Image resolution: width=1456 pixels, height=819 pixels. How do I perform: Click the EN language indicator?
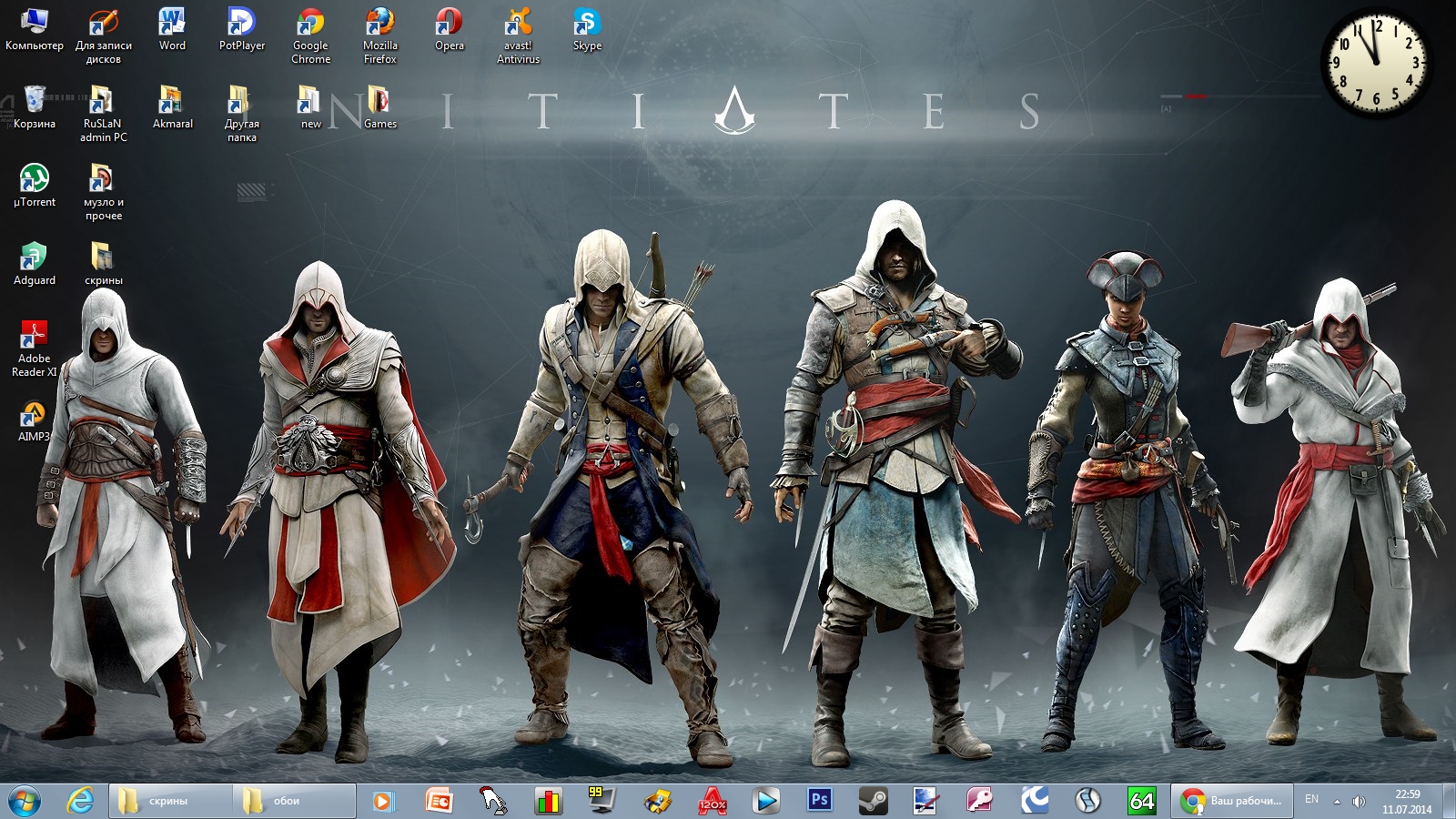pos(1311,799)
